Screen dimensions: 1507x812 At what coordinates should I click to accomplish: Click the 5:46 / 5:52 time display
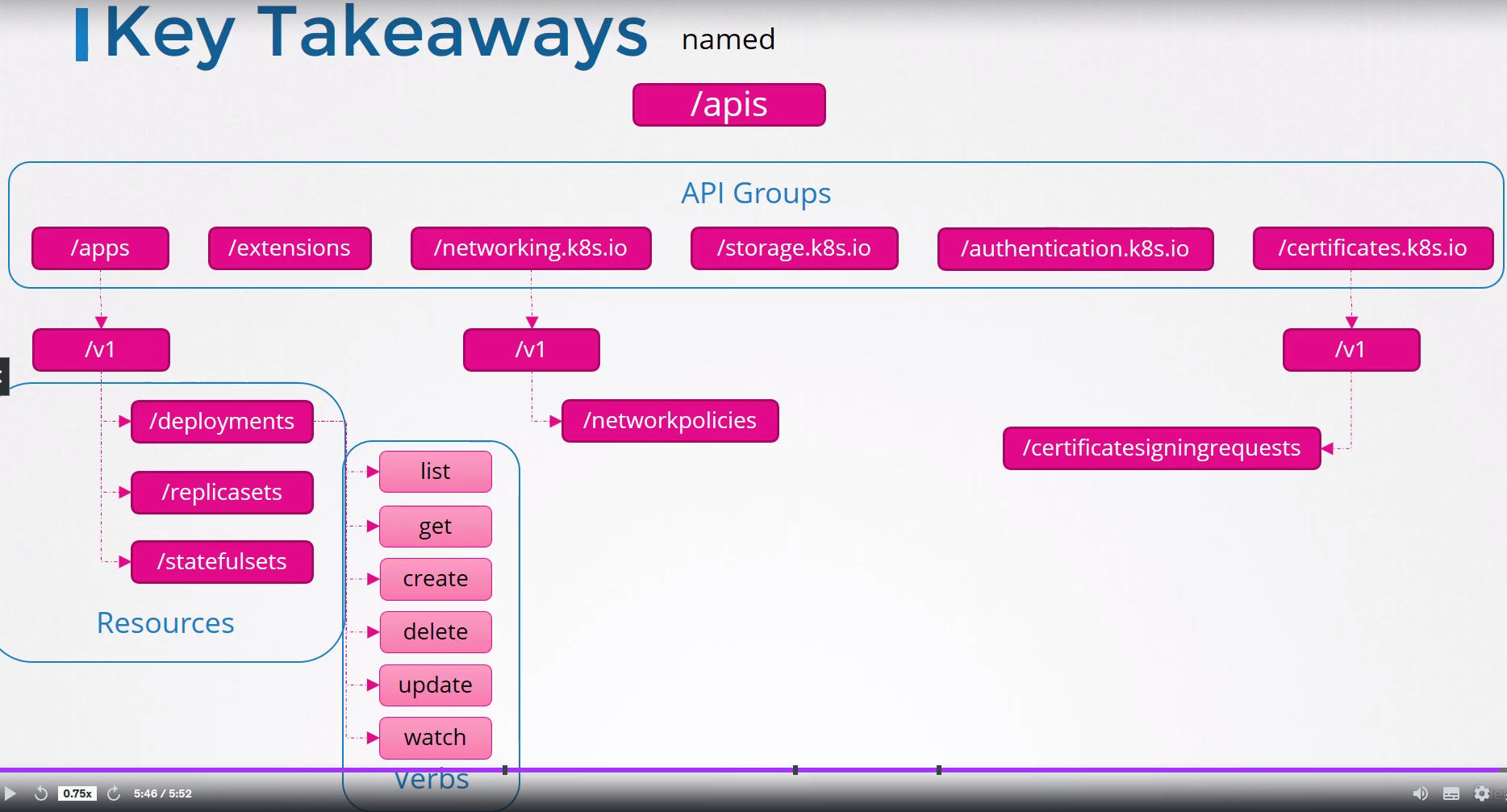click(x=163, y=793)
